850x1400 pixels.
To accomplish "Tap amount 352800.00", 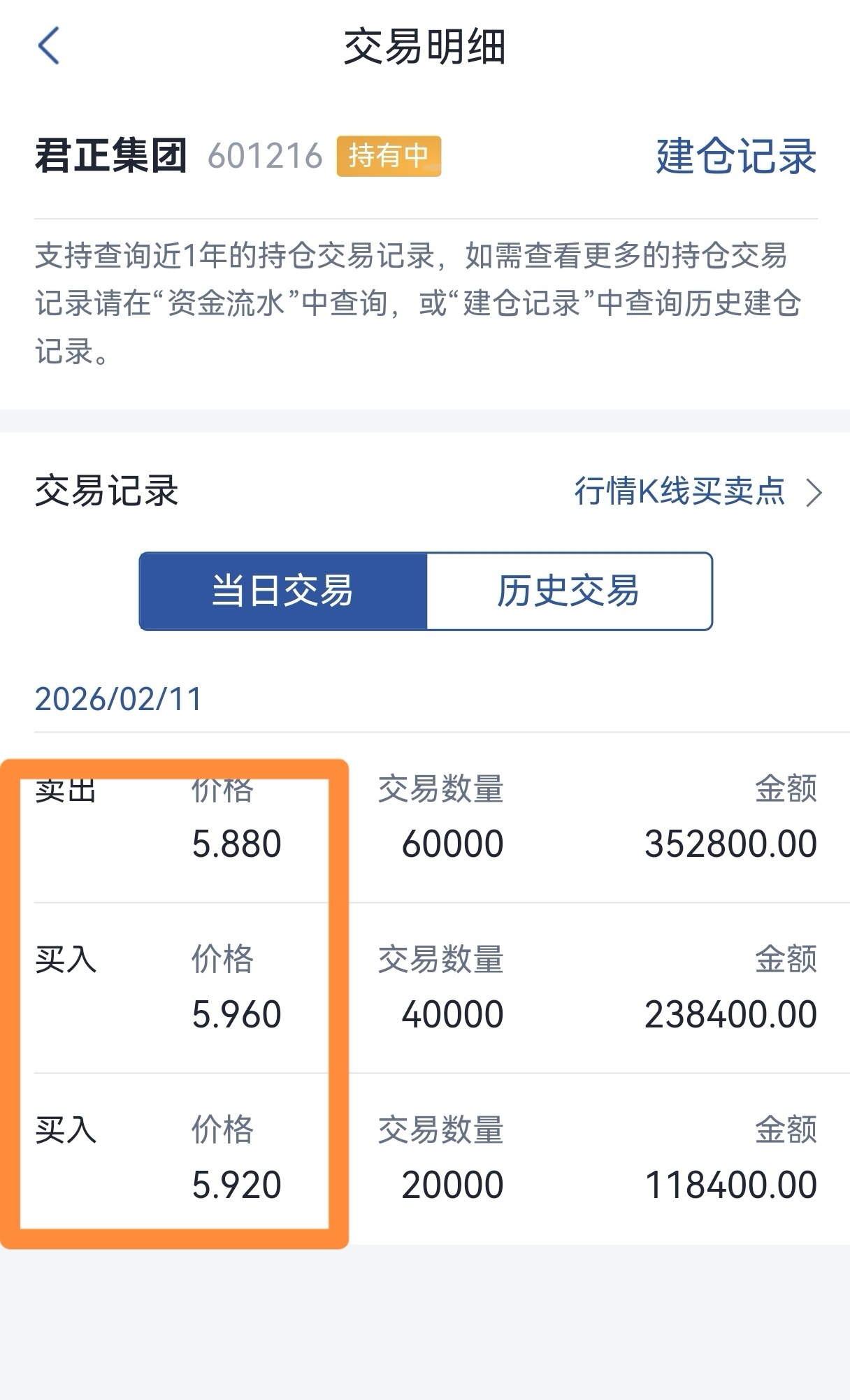I will click(x=730, y=844).
